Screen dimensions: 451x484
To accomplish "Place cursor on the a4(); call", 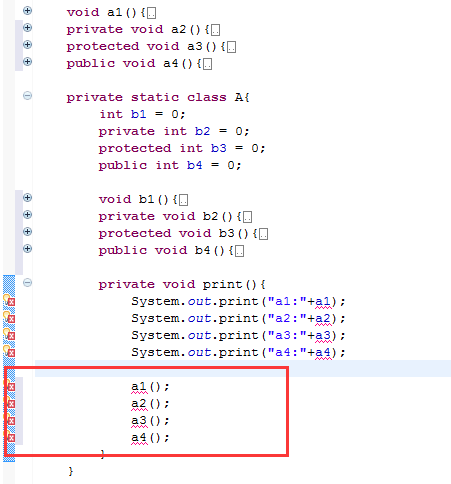I will (150, 438).
